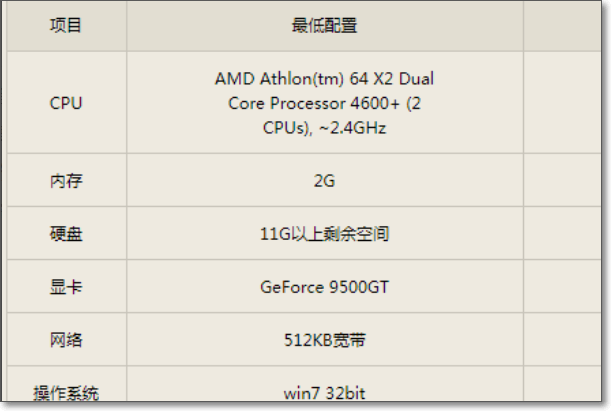Select the 显卡 row label
611x411 pixels.
[66, 287]
